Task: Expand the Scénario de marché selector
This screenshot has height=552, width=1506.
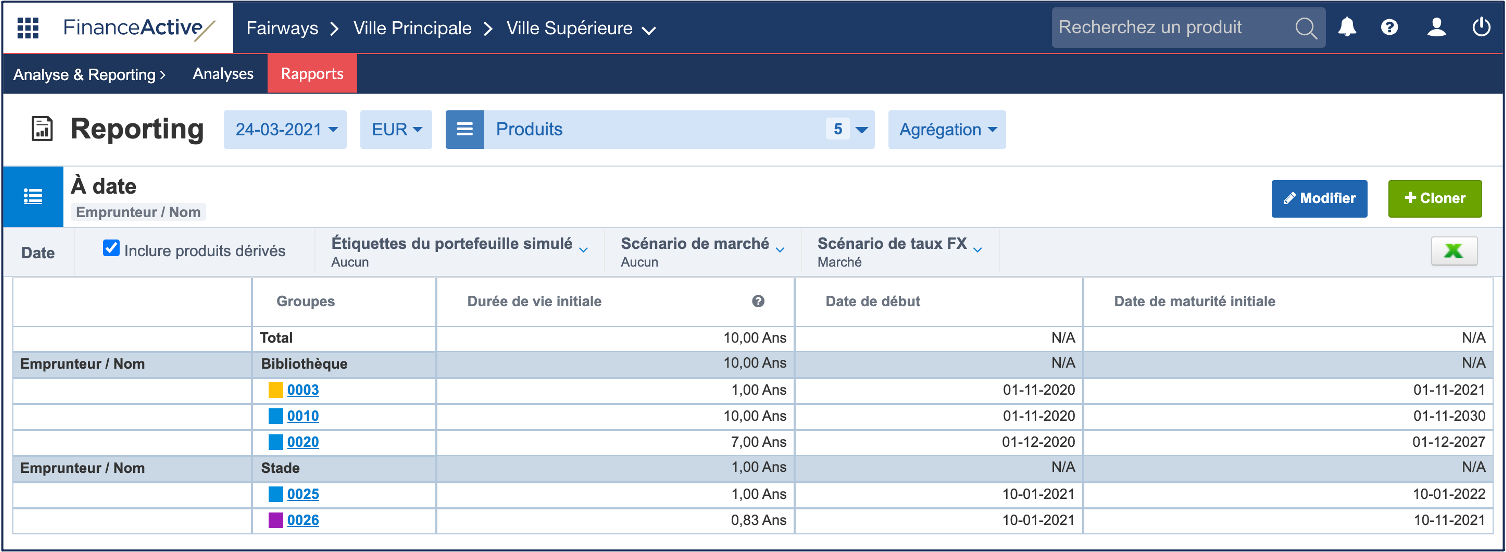Action: coord(702,244)
